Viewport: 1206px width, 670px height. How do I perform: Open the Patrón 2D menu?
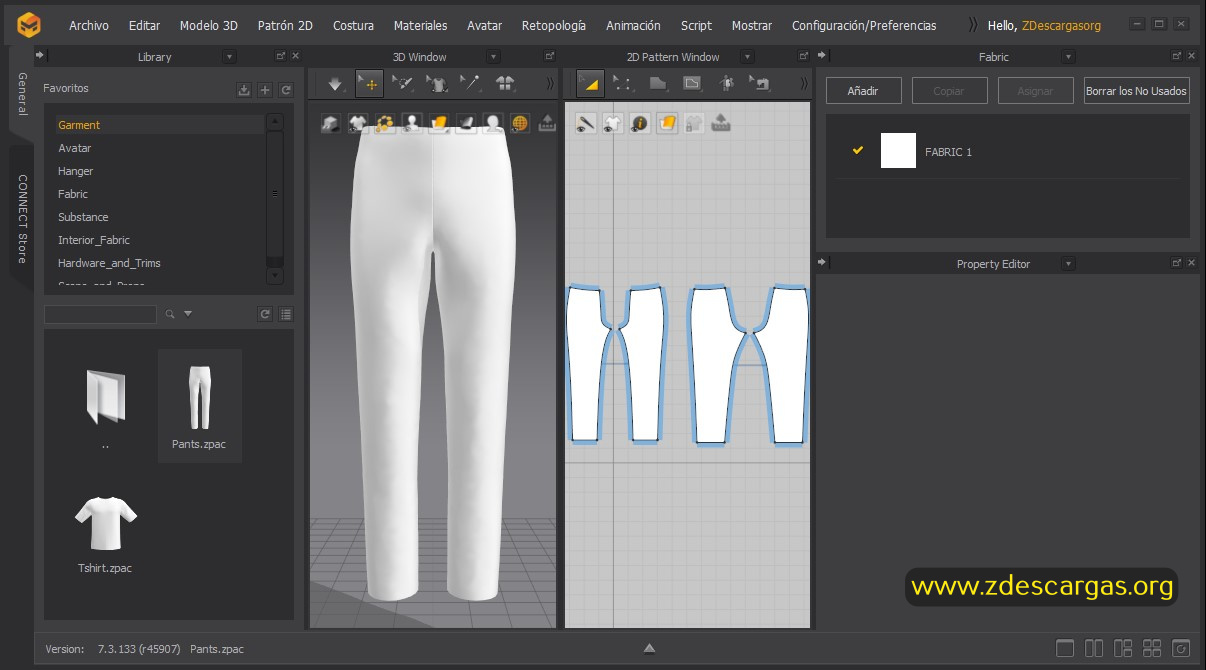(x=285, y=25)
